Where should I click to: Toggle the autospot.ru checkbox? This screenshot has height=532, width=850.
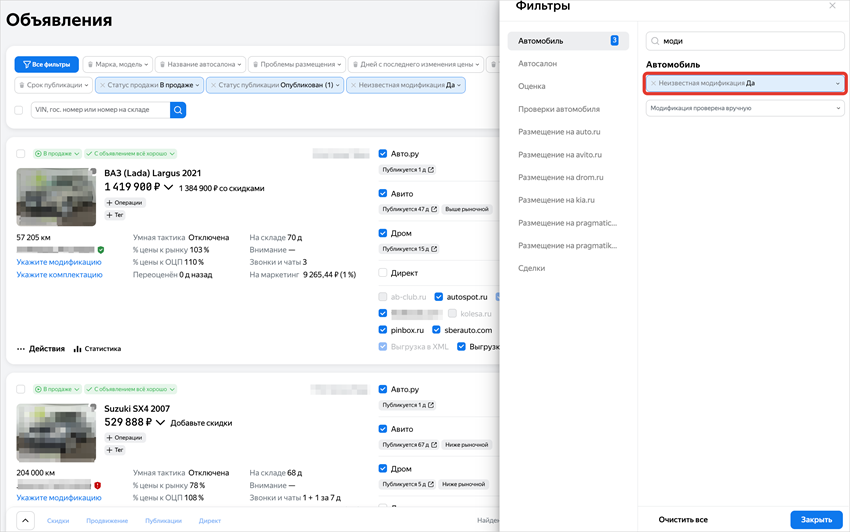[x=438, y=297]
